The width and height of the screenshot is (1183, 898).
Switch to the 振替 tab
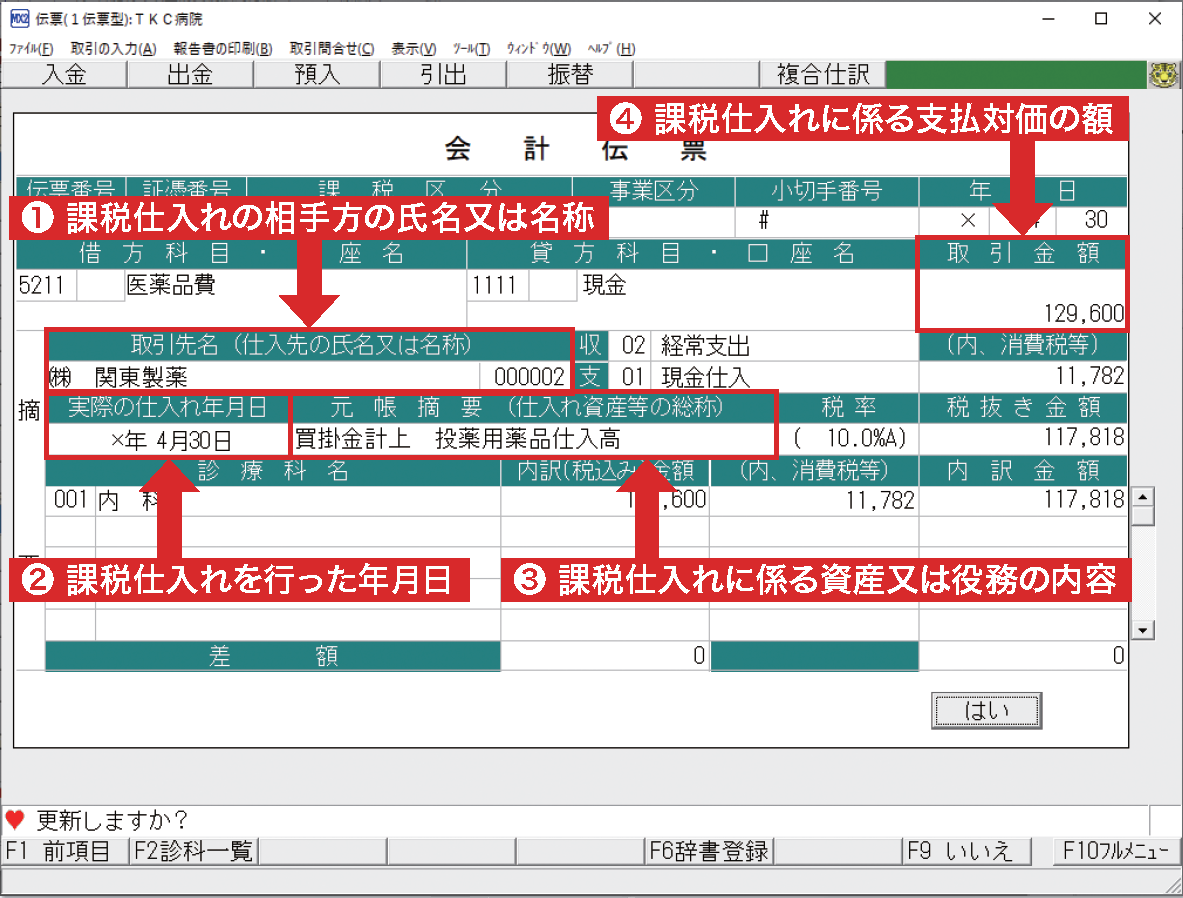(571, 75)
